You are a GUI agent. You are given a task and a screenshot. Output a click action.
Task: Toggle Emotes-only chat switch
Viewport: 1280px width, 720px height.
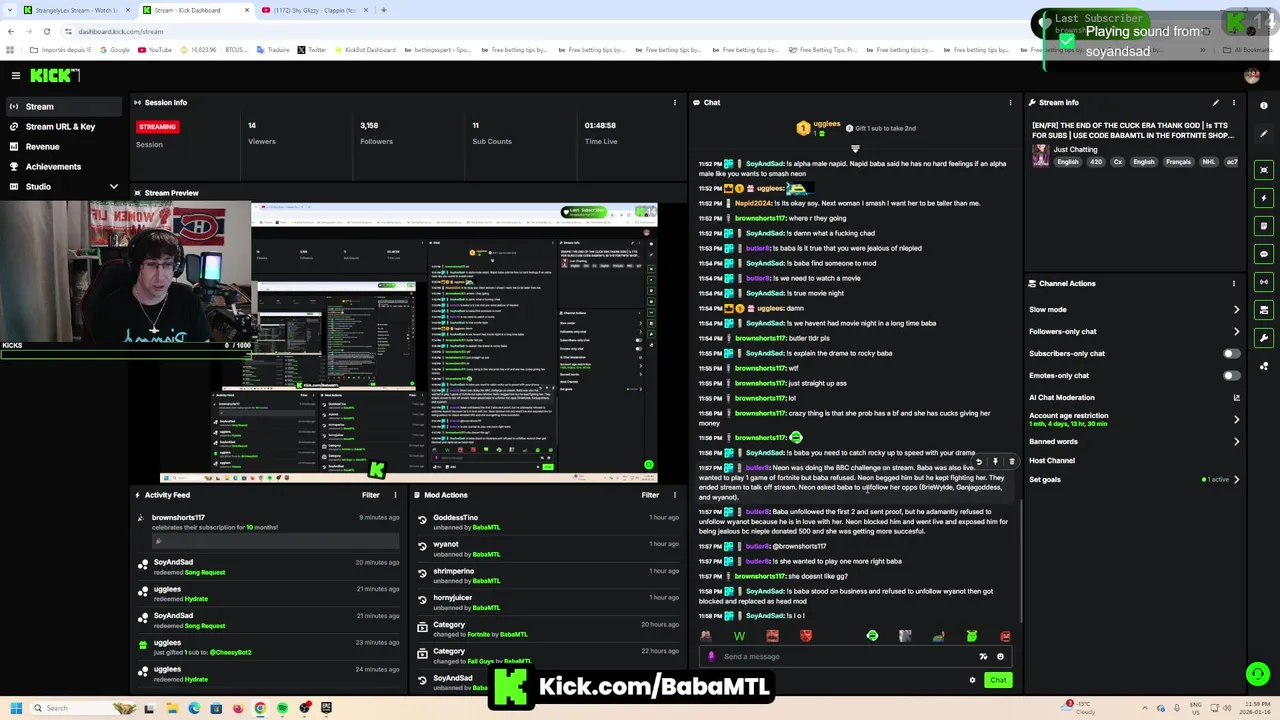coord(1231,375)
